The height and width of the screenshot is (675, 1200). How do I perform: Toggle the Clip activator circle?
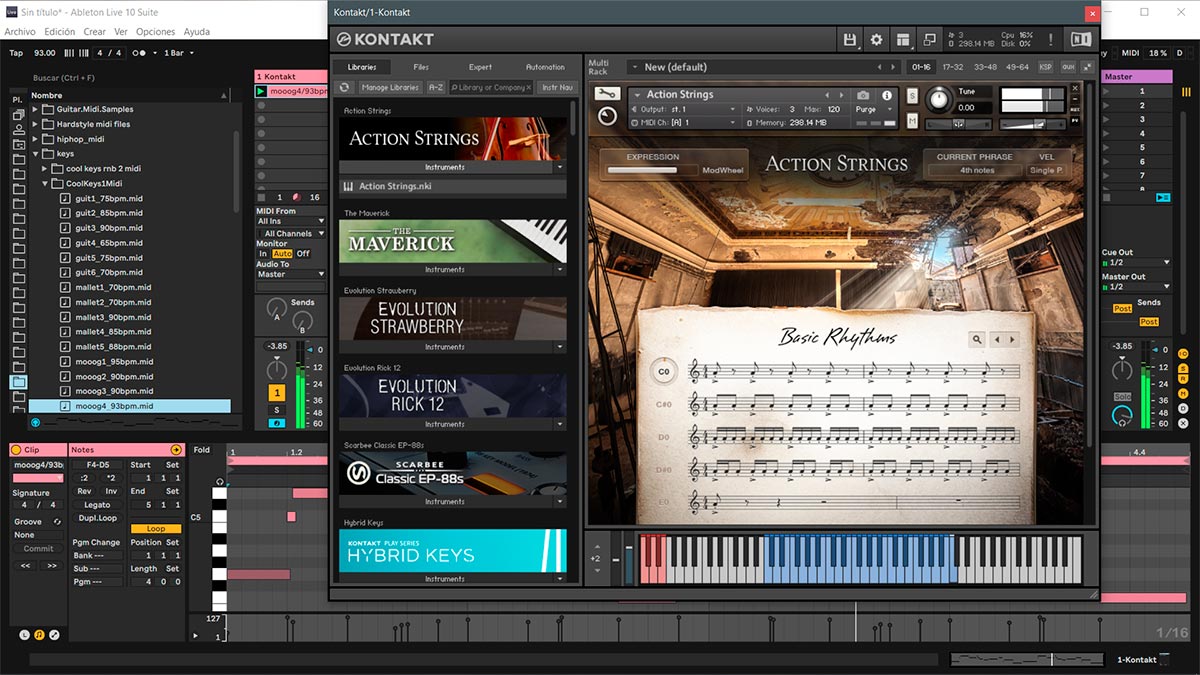17,450
